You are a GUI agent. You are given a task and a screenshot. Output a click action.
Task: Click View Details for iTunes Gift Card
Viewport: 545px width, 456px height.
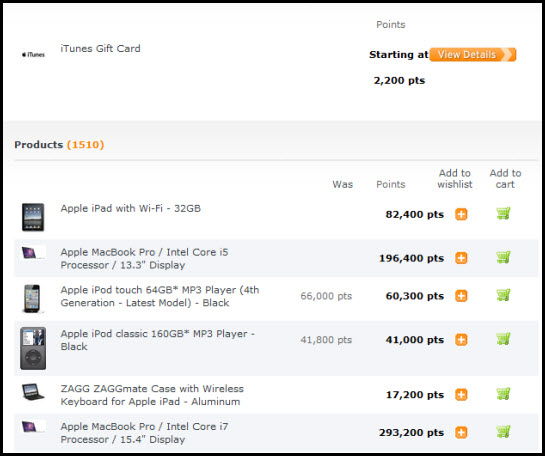pyautogui.click(x=473, y=55)
